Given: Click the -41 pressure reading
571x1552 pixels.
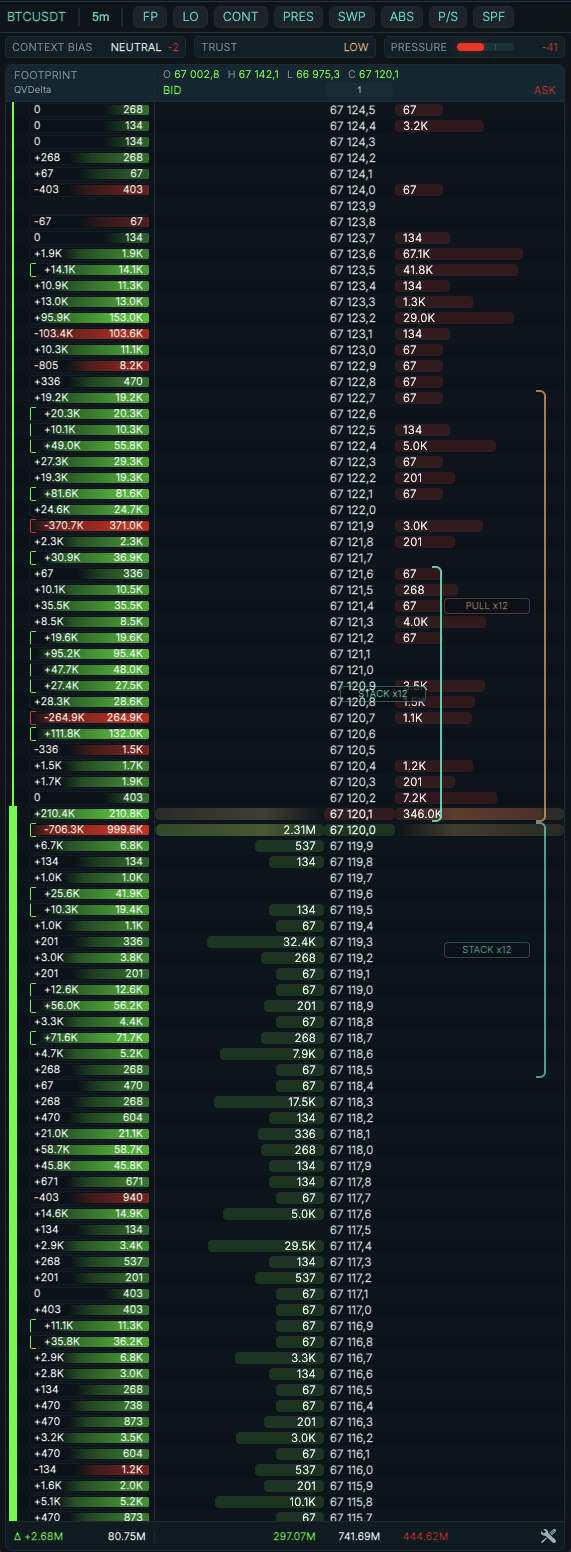Looking at the screenshot, I should 549,47.
